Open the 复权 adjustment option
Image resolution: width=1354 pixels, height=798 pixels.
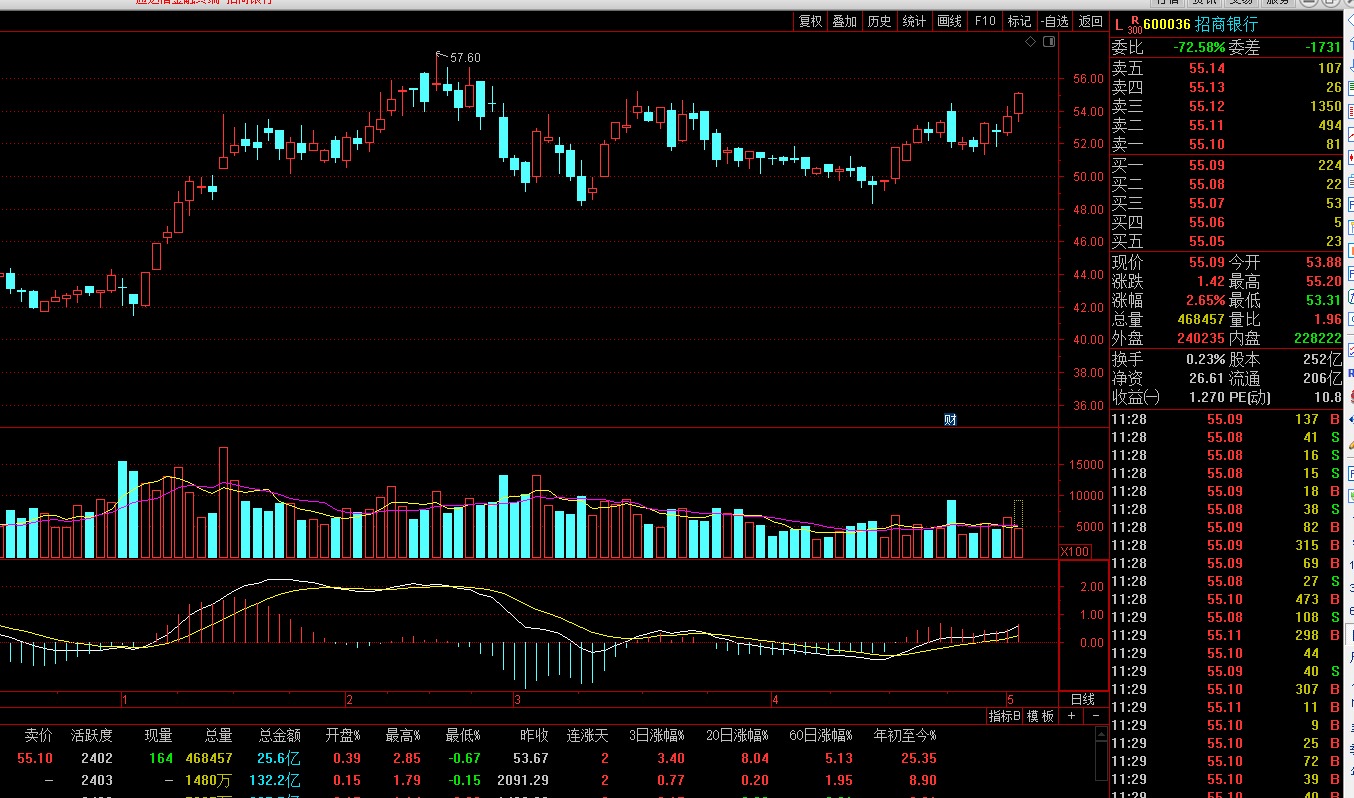810,21
